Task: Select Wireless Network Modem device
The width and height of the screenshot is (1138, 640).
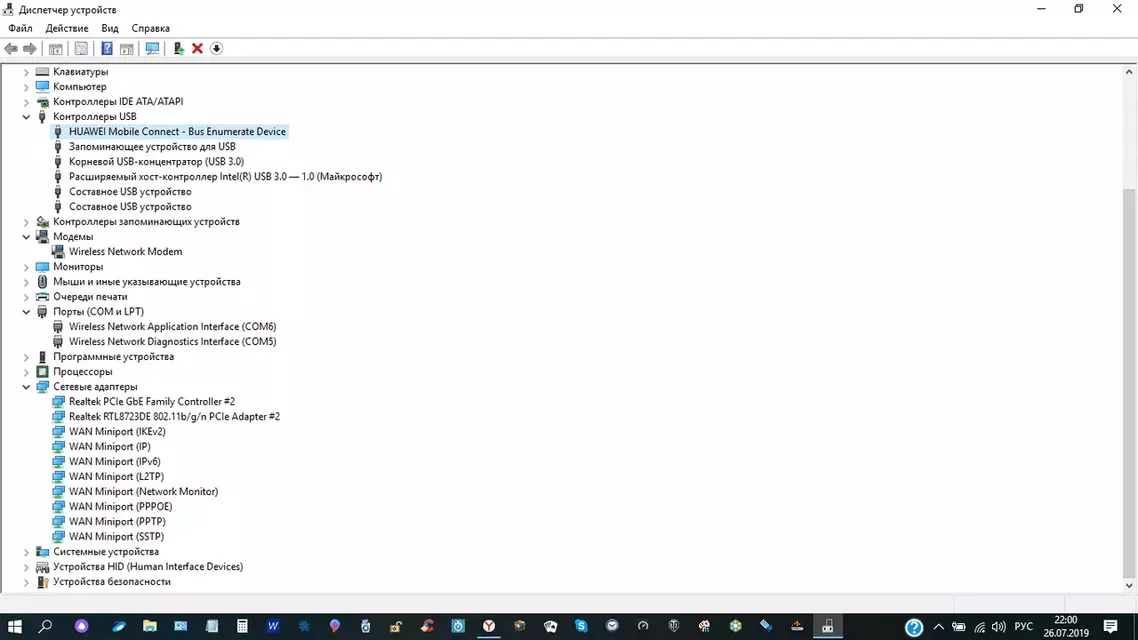Action: click(125, 252)
